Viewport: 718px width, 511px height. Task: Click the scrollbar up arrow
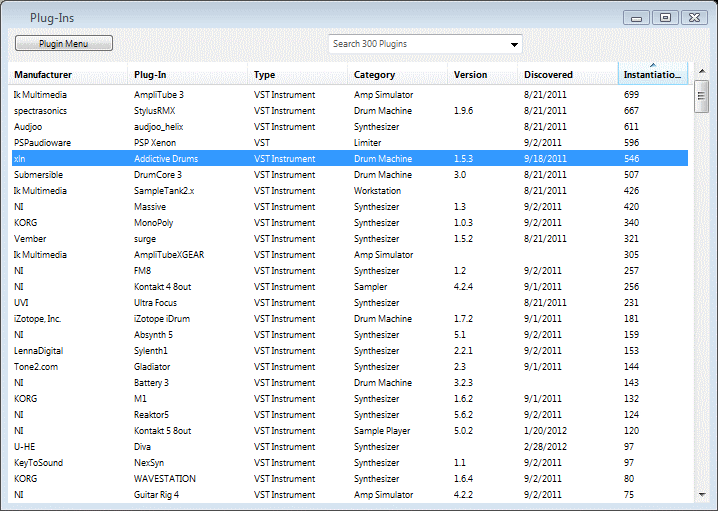coord(702,71)
